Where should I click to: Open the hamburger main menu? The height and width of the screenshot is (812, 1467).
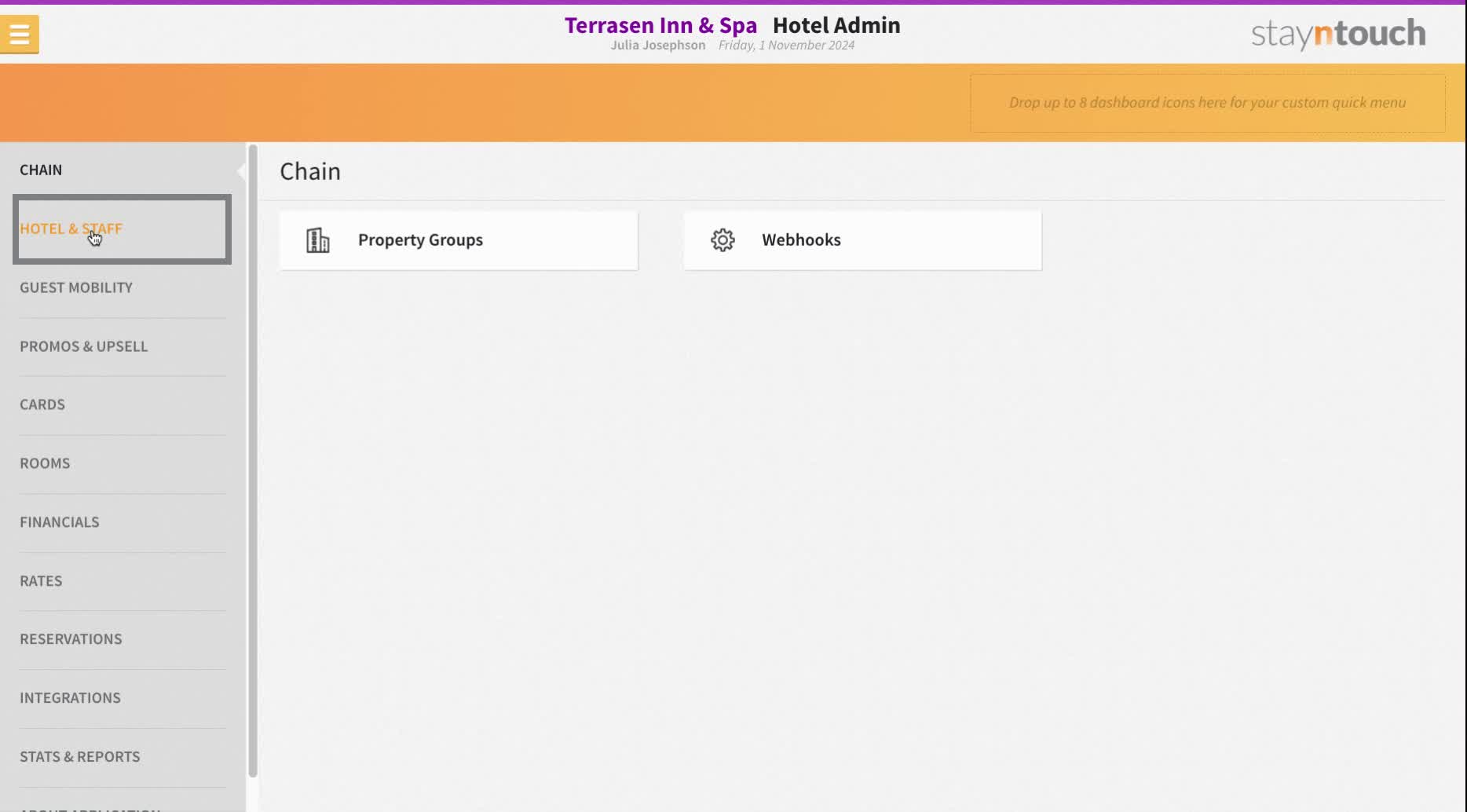[20, 35]
